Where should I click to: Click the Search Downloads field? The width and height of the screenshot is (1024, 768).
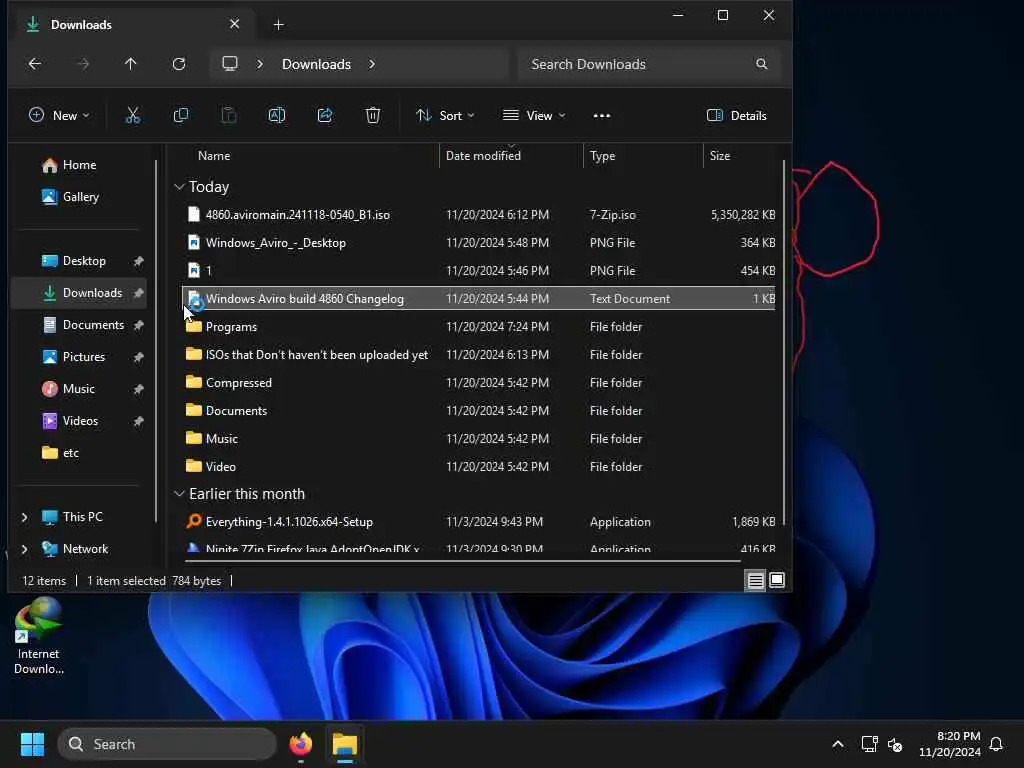pos(648,64)
